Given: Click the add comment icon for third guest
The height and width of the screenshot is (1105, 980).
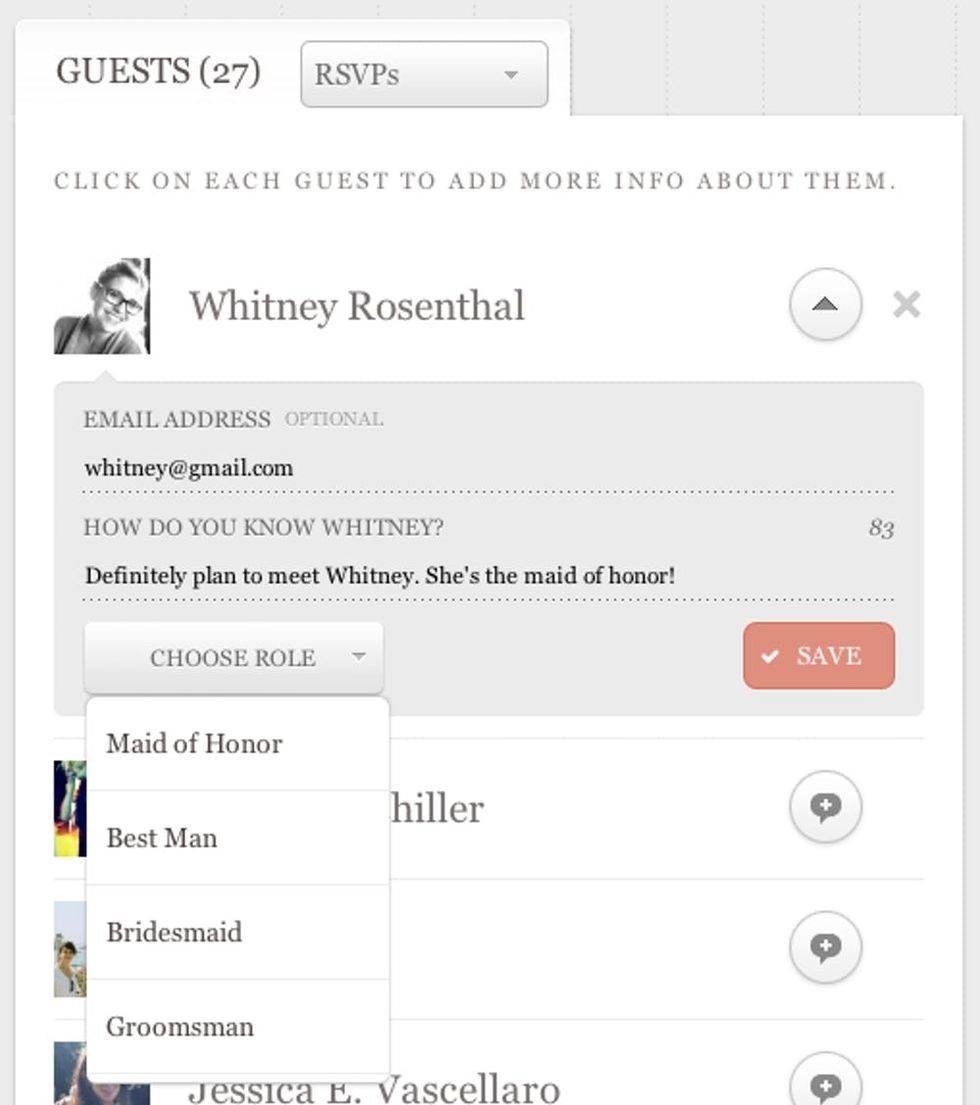Looking at the screenshot, I should pos(825,947).
